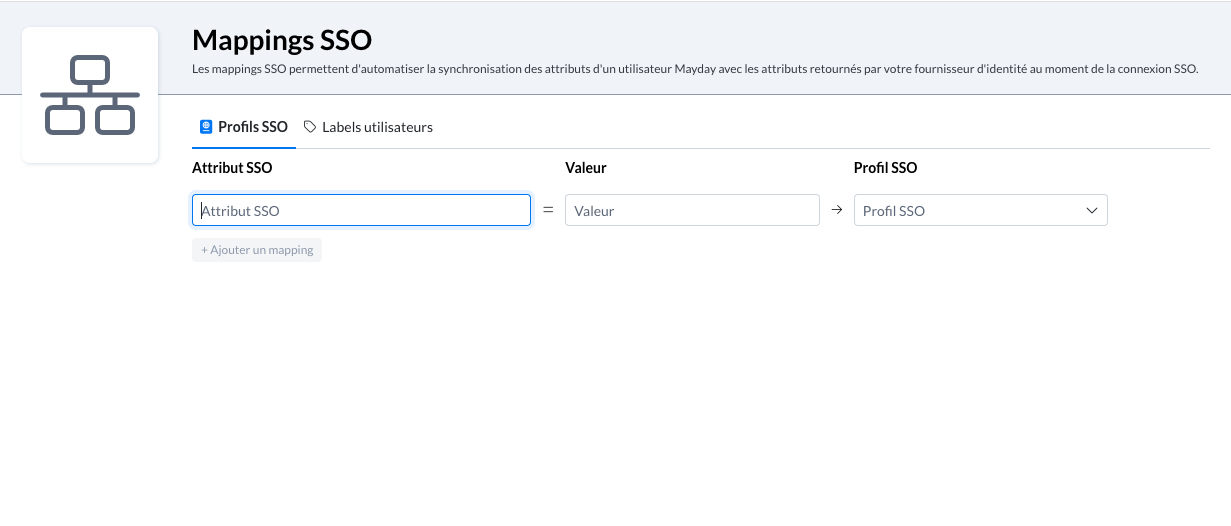Open the Labels utilisateurs tab
Image resolution: width=1231 pixels, height=526 pixels.
click(x=377, y=127)
